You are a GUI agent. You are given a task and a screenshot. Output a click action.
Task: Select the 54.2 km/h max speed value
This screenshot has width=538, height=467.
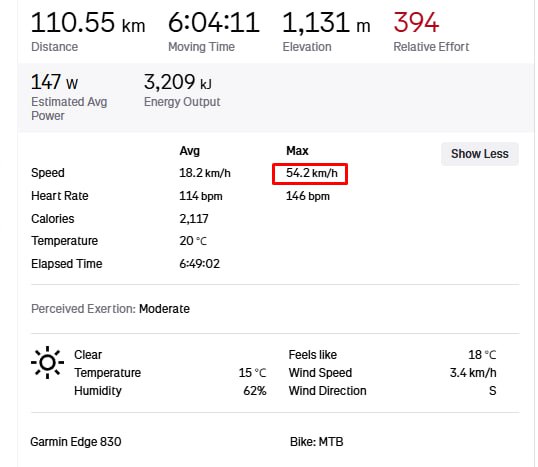[x=312, y=173]
